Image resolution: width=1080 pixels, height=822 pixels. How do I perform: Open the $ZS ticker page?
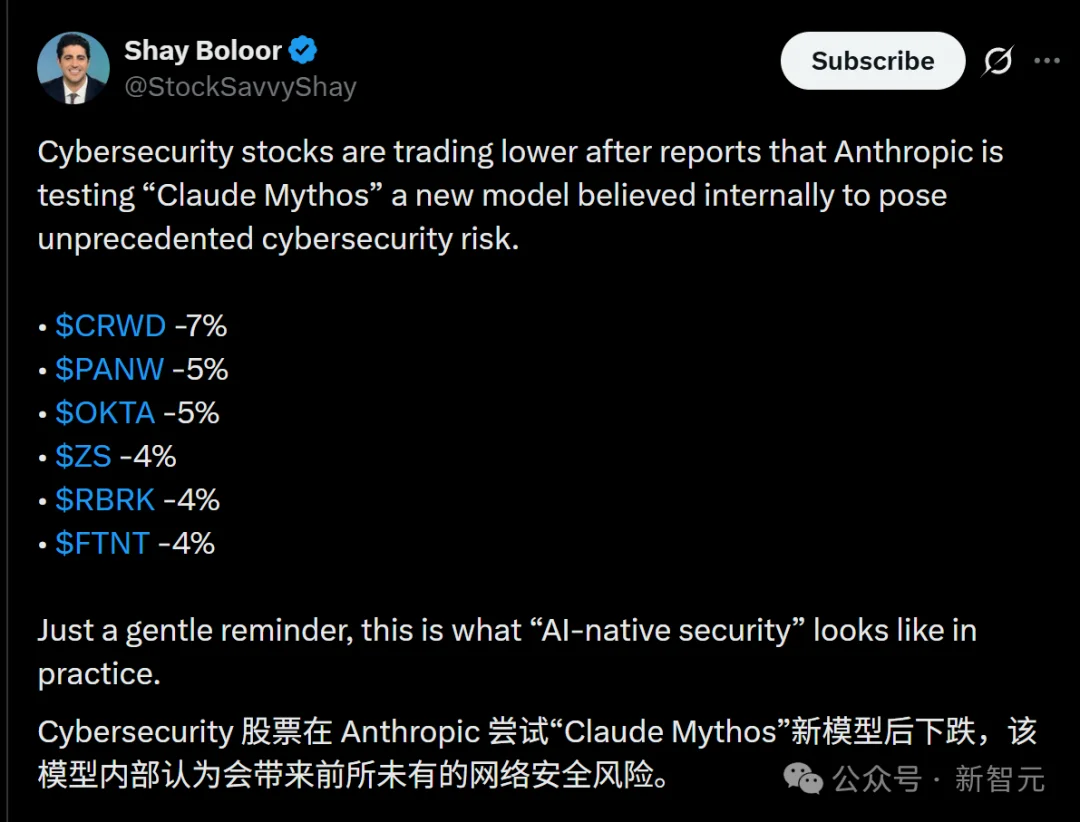coord(83,456)
